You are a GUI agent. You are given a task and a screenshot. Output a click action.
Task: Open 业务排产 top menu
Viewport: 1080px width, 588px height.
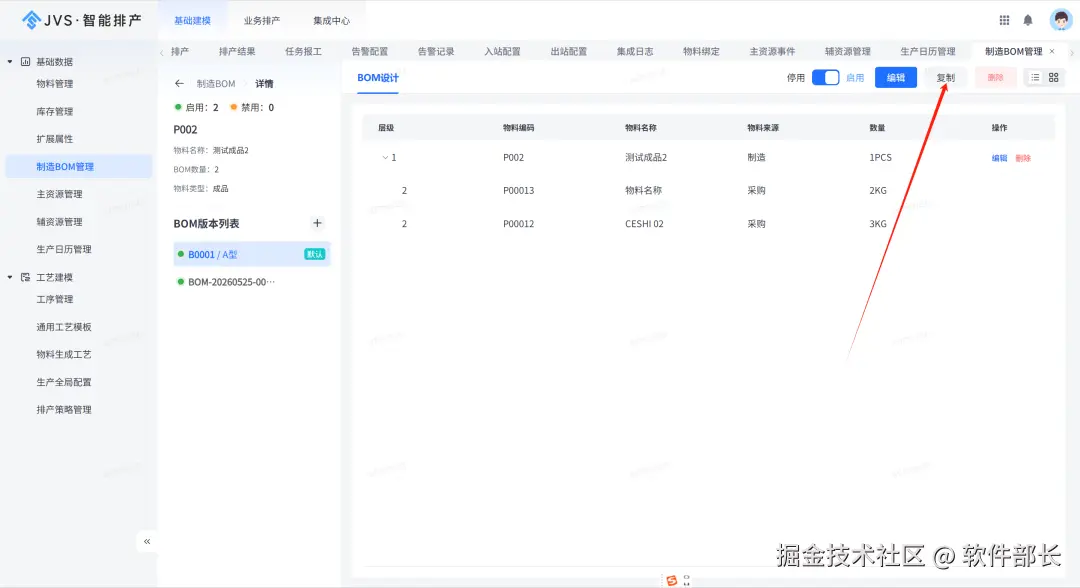(262, 21)
